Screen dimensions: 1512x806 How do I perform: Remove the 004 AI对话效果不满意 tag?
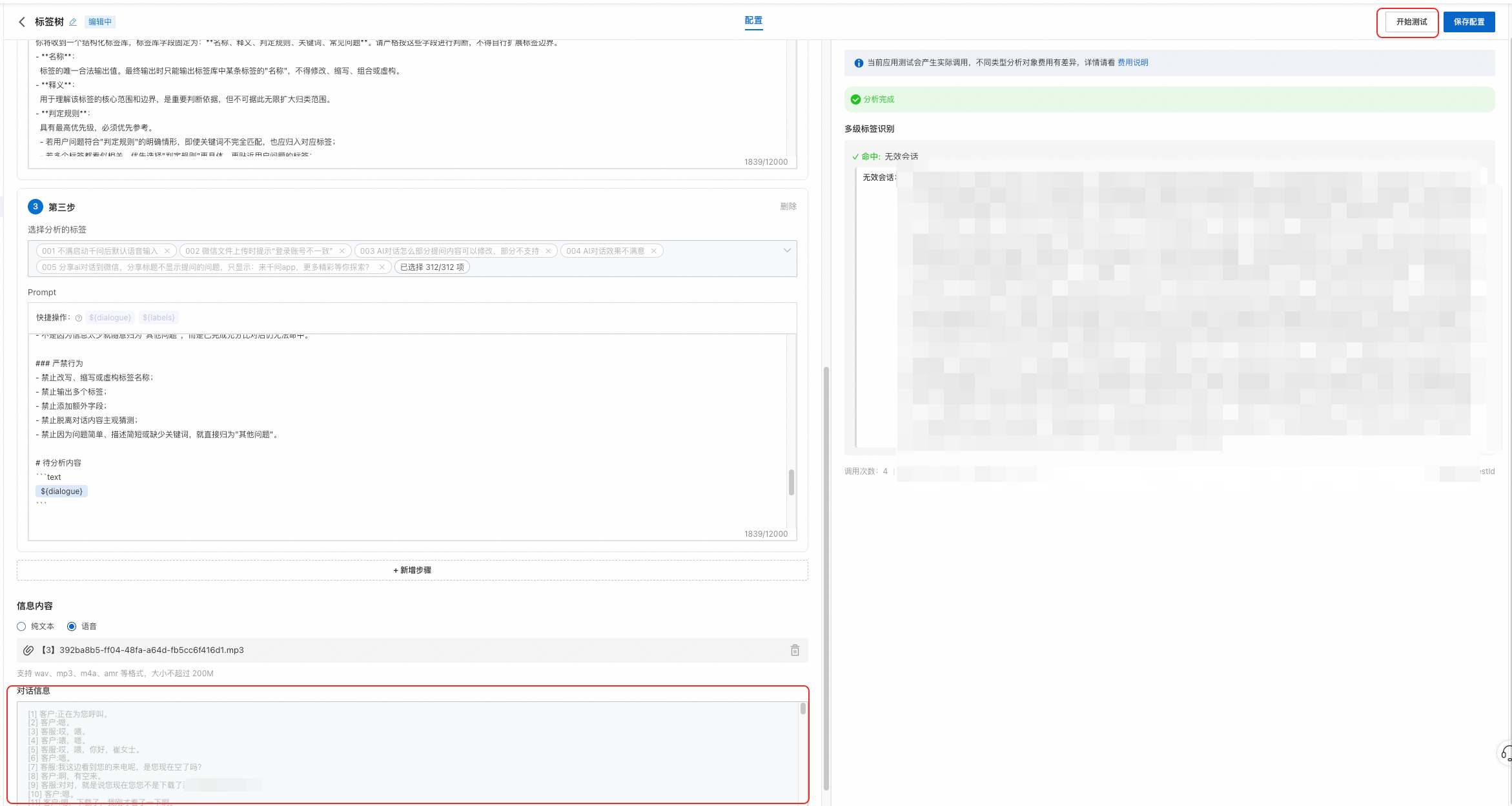[x=653, y=251]
